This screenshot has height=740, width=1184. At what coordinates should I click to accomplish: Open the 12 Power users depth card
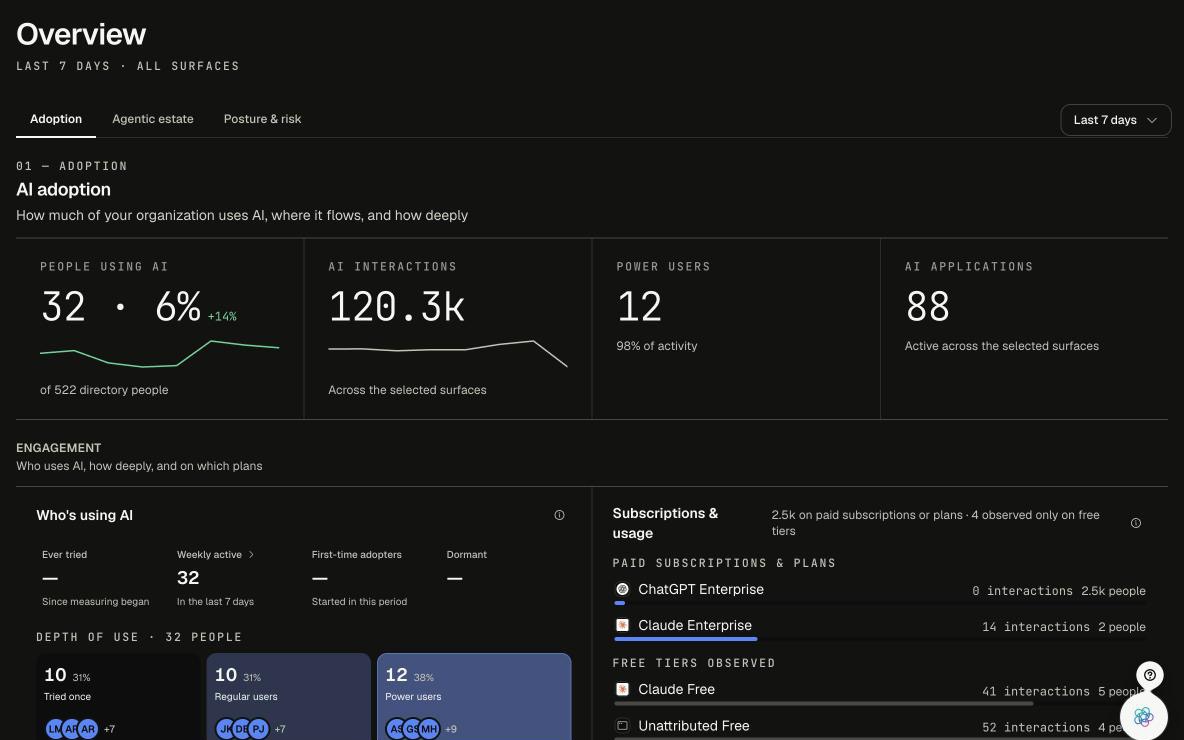474,696
